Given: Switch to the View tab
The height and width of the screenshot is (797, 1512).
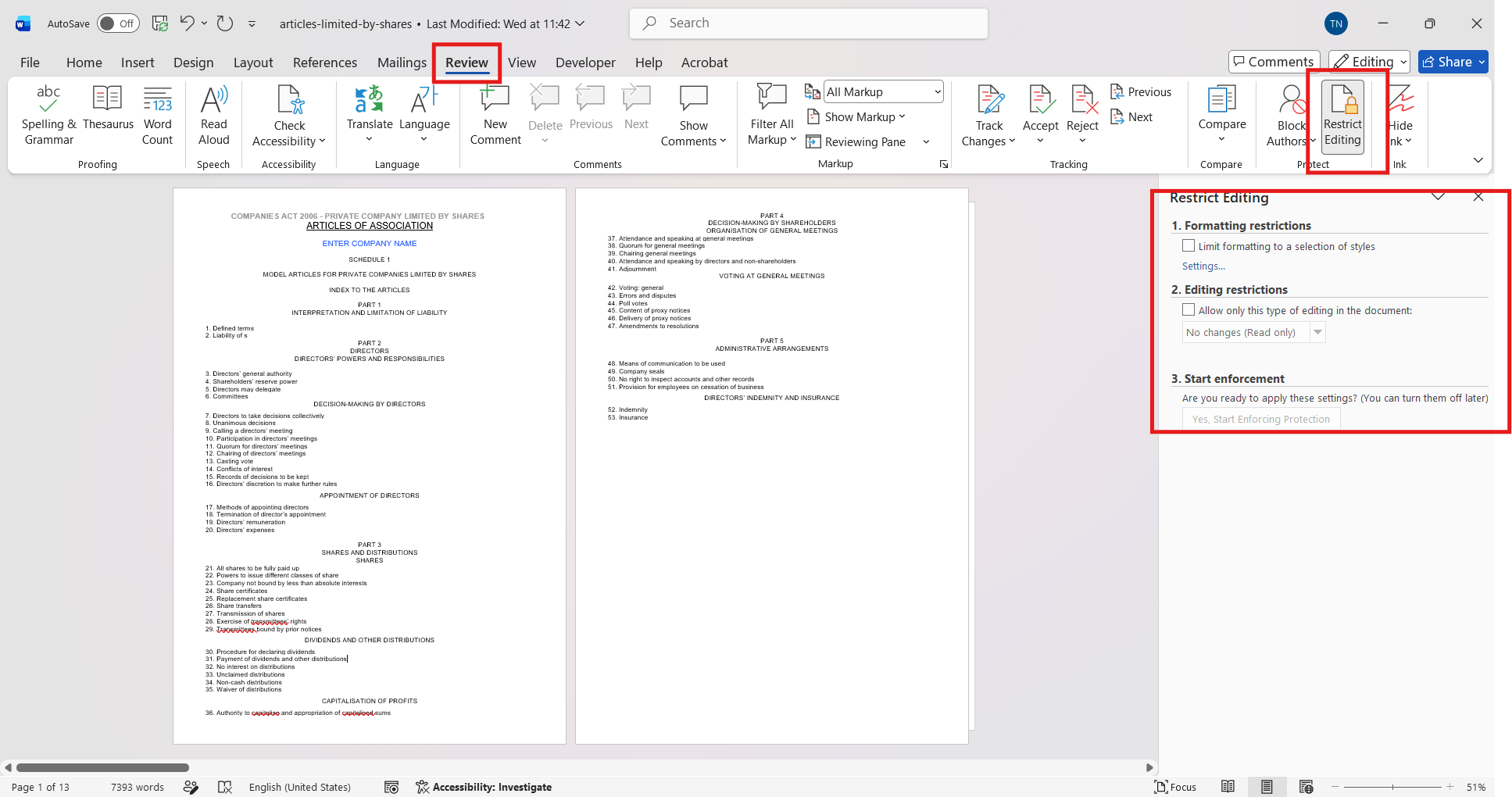Looking at the screenshot, I should 522,63.
